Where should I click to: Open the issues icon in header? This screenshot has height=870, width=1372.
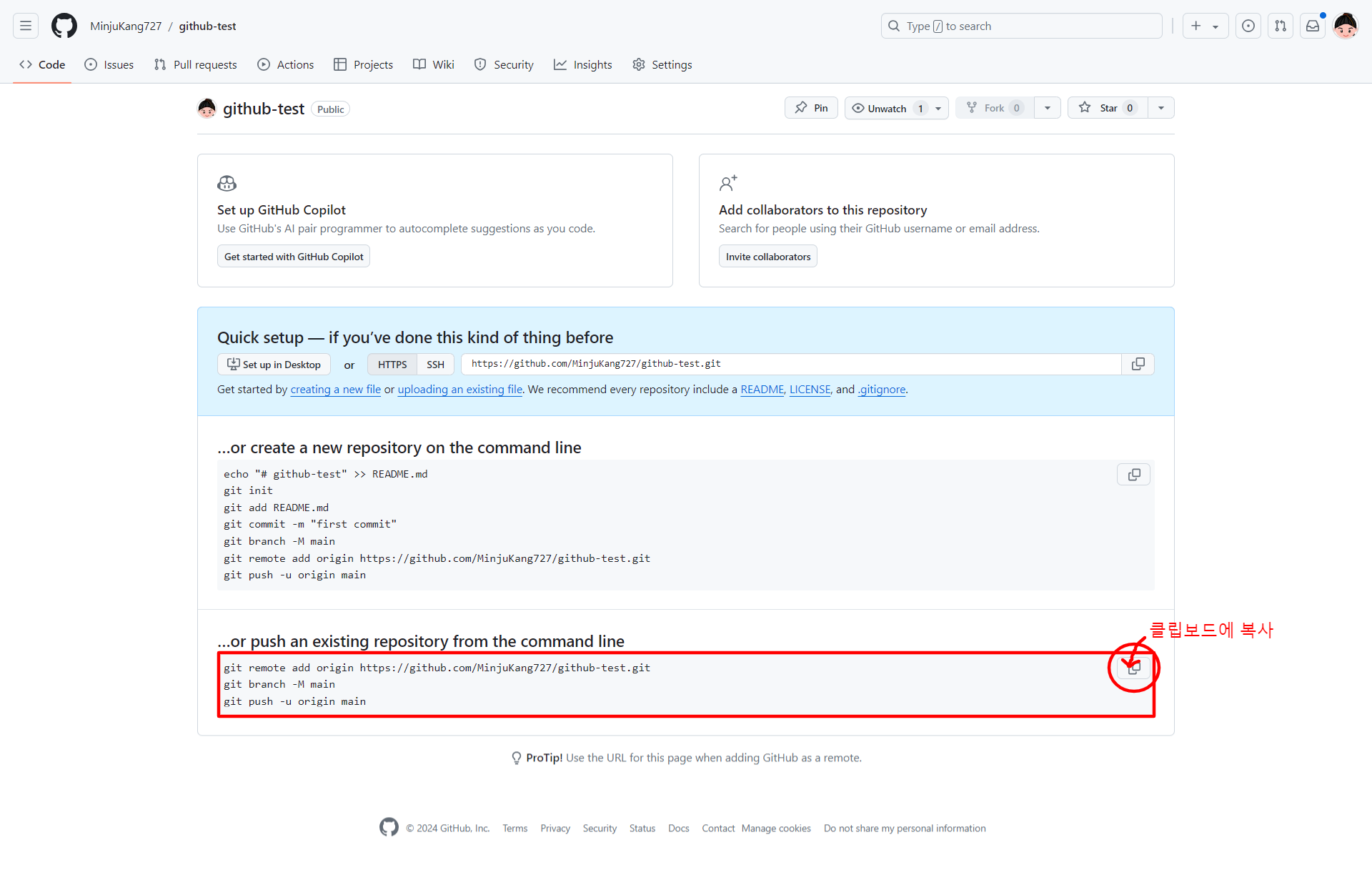[1248, 26]
